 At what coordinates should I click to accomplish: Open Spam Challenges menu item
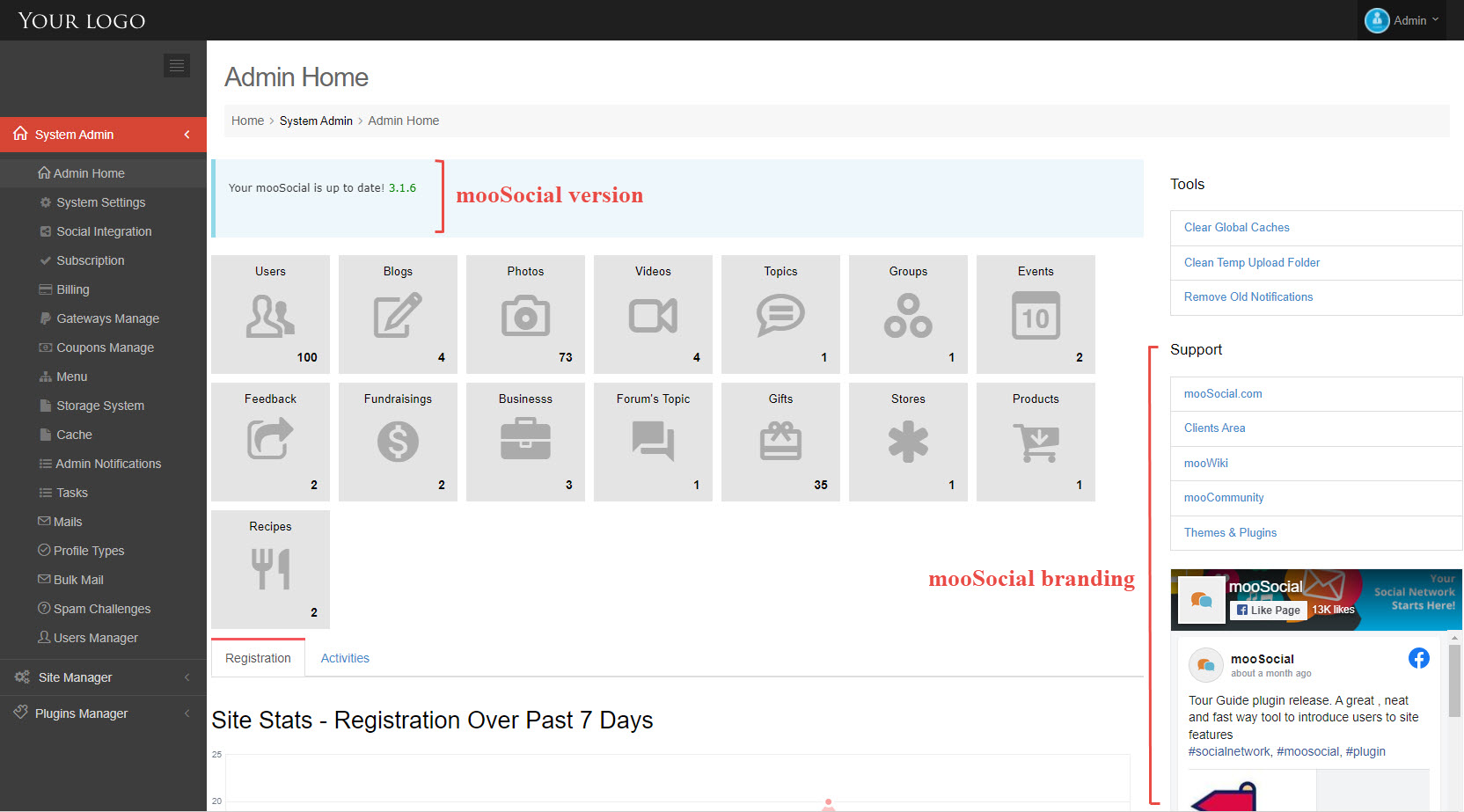pos(103,609)
